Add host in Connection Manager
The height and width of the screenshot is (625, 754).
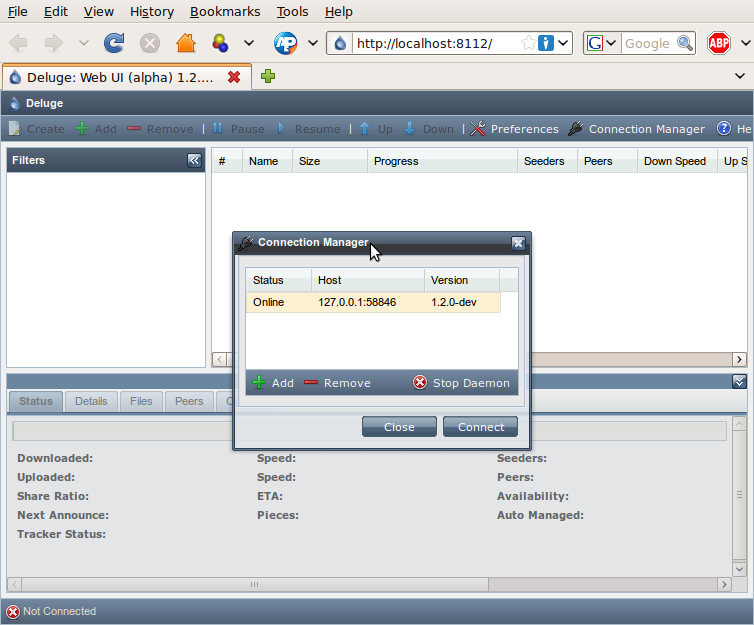(x=273, y=383)
